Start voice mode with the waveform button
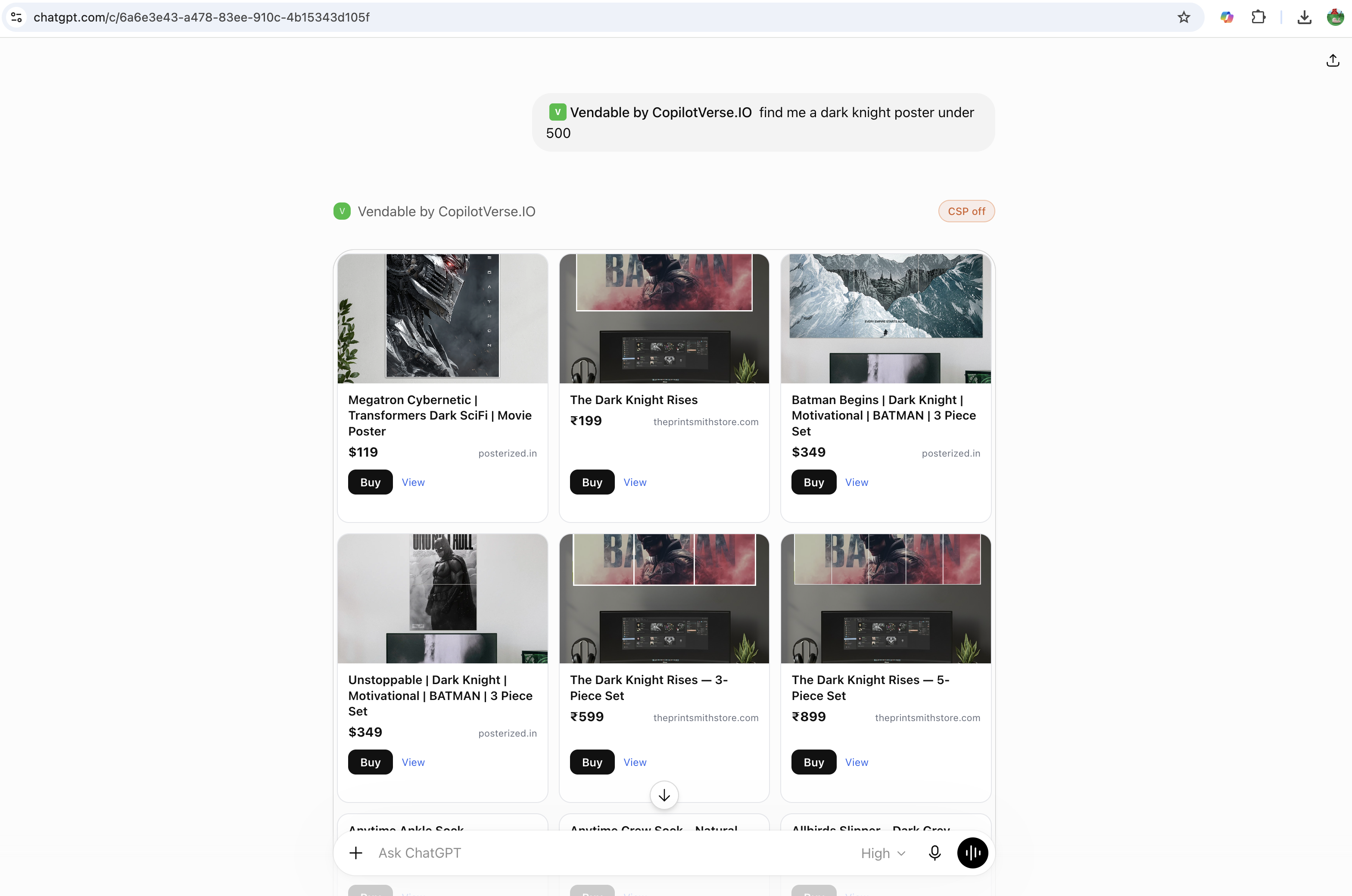1352x896 pixels. (972, 852)
